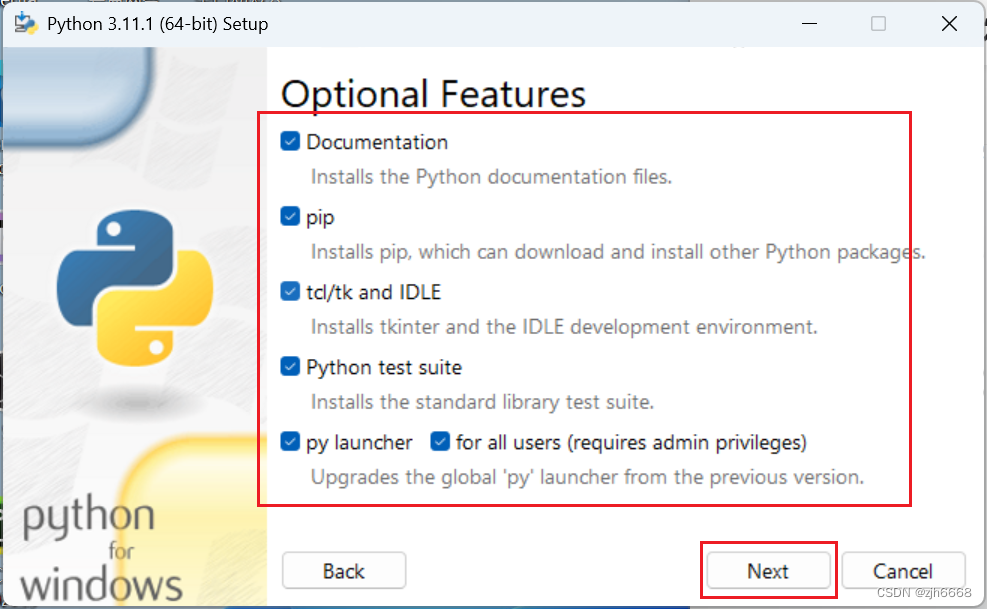987x609 pixels.
Task: Click the 'Python test suite' label text
Action: [x=384, y=367]
